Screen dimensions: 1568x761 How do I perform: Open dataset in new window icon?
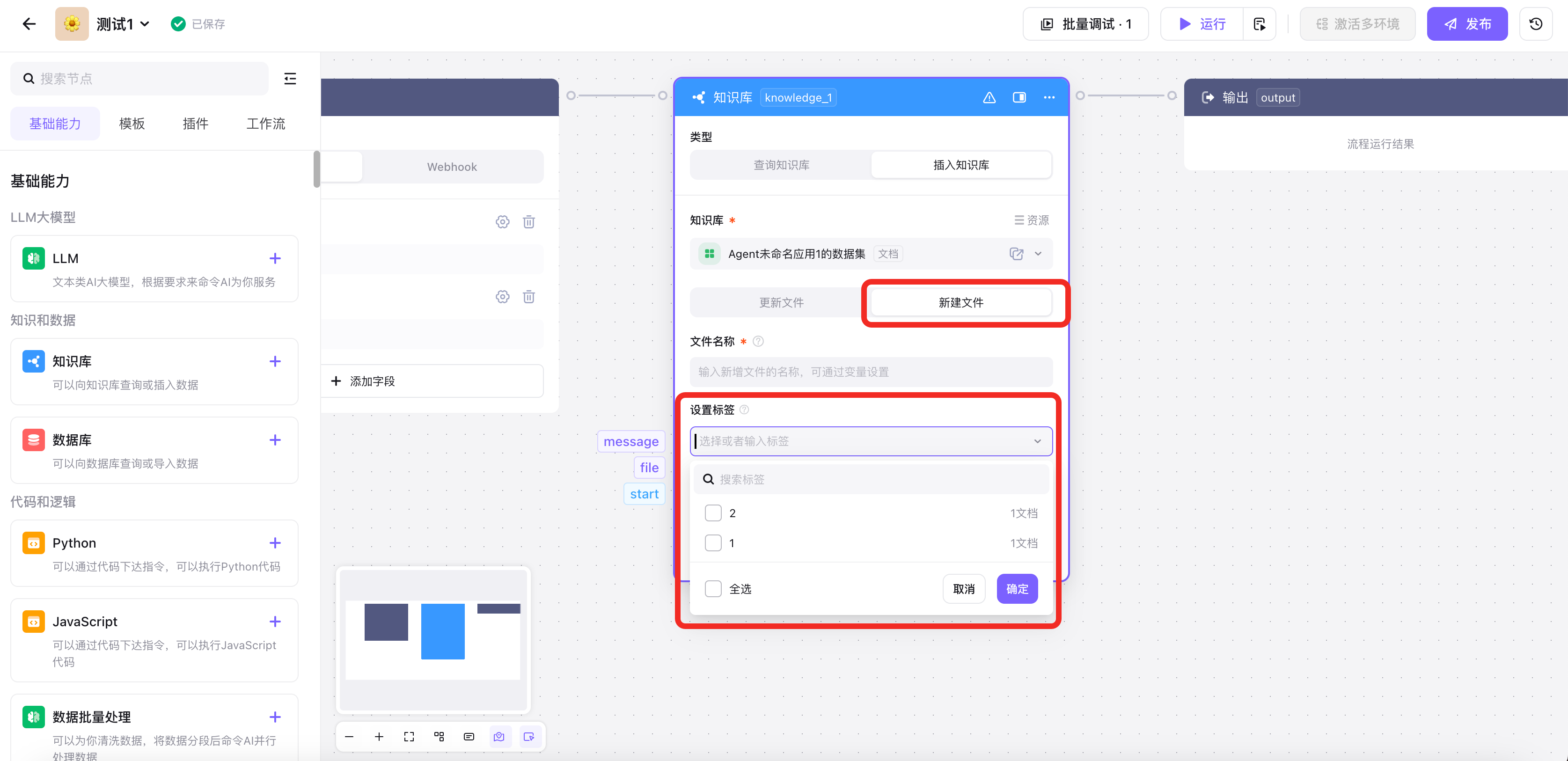(x=1016, y=254)
